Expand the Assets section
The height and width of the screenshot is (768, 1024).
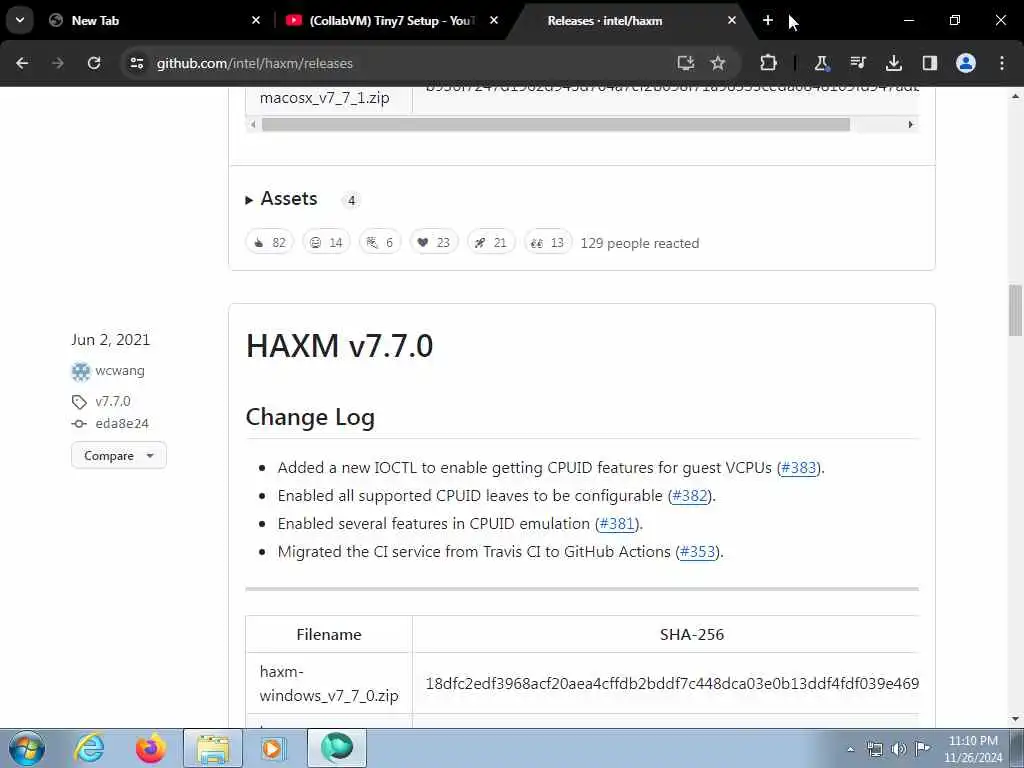tap(281, 199)
